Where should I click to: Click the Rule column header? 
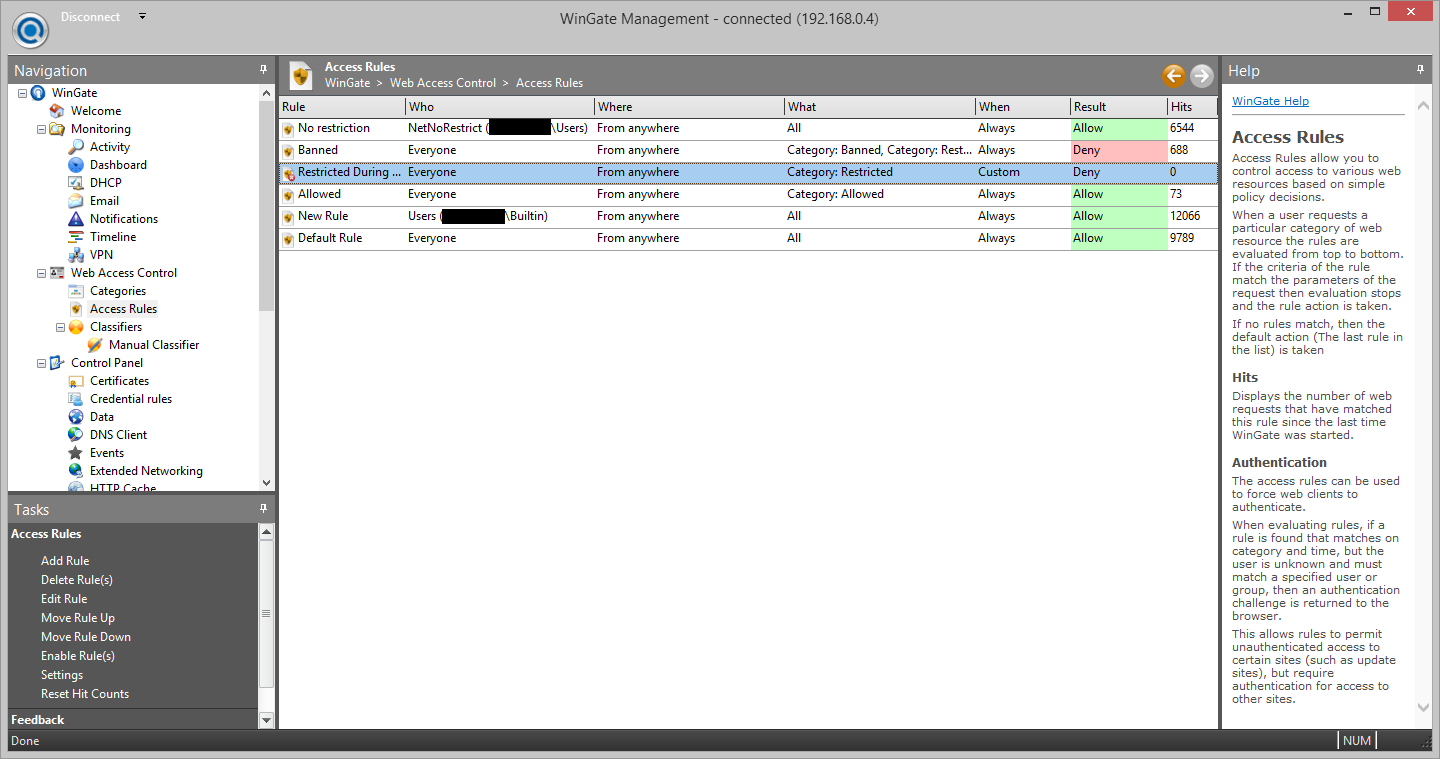point(342,107)
